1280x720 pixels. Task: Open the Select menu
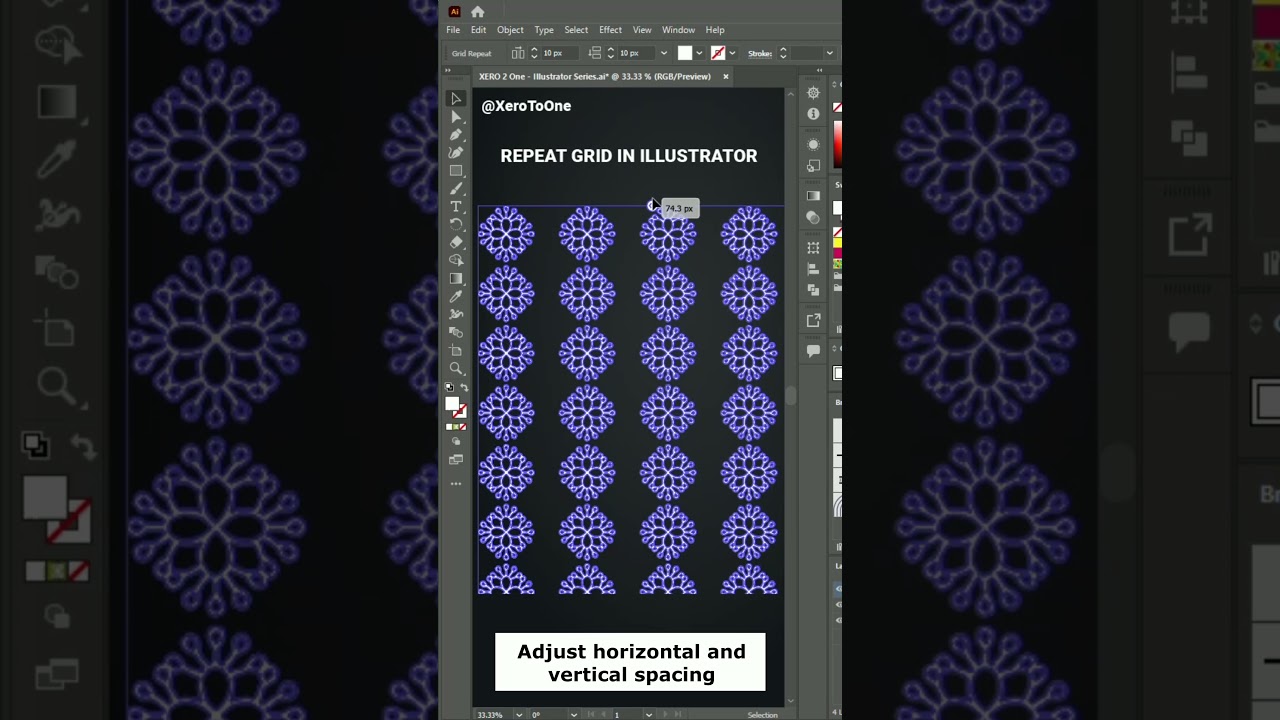[x=576, y=30]
